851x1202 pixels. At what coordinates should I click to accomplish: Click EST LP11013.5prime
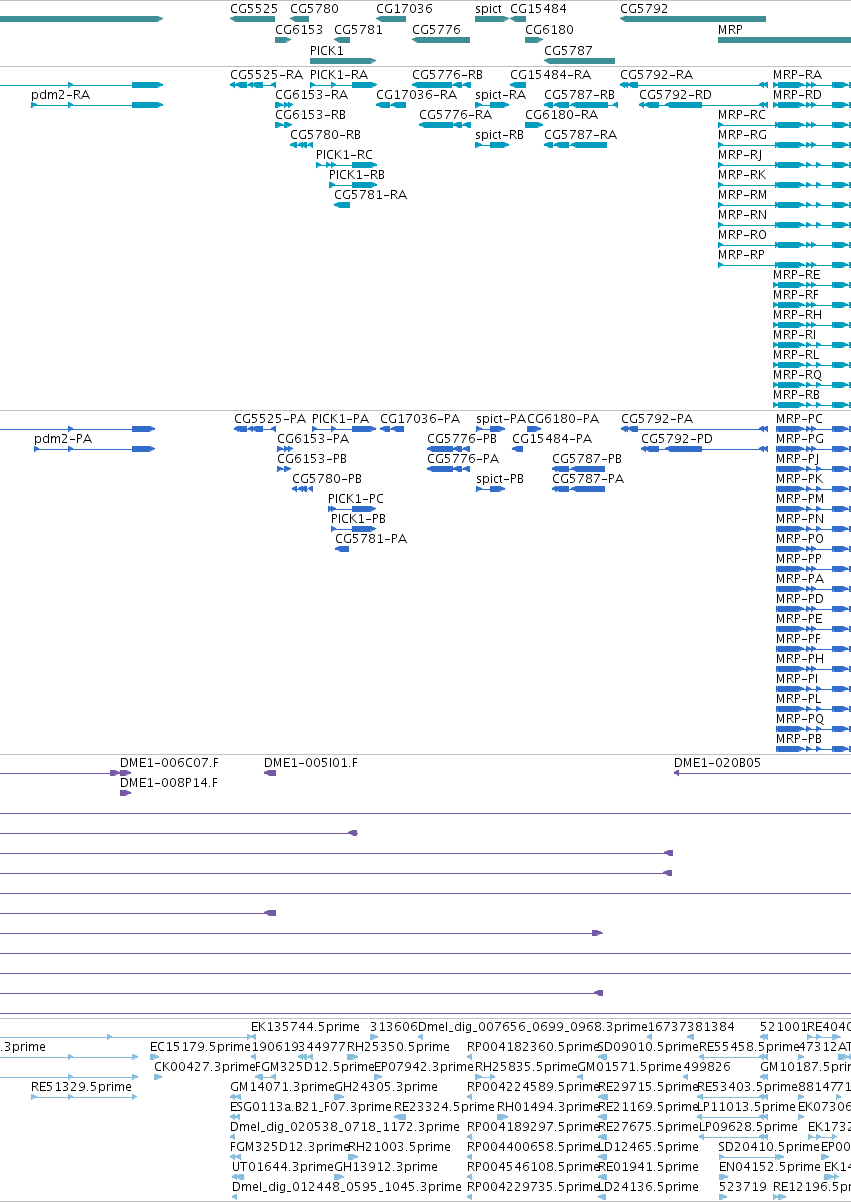(x=747, y=1107)
